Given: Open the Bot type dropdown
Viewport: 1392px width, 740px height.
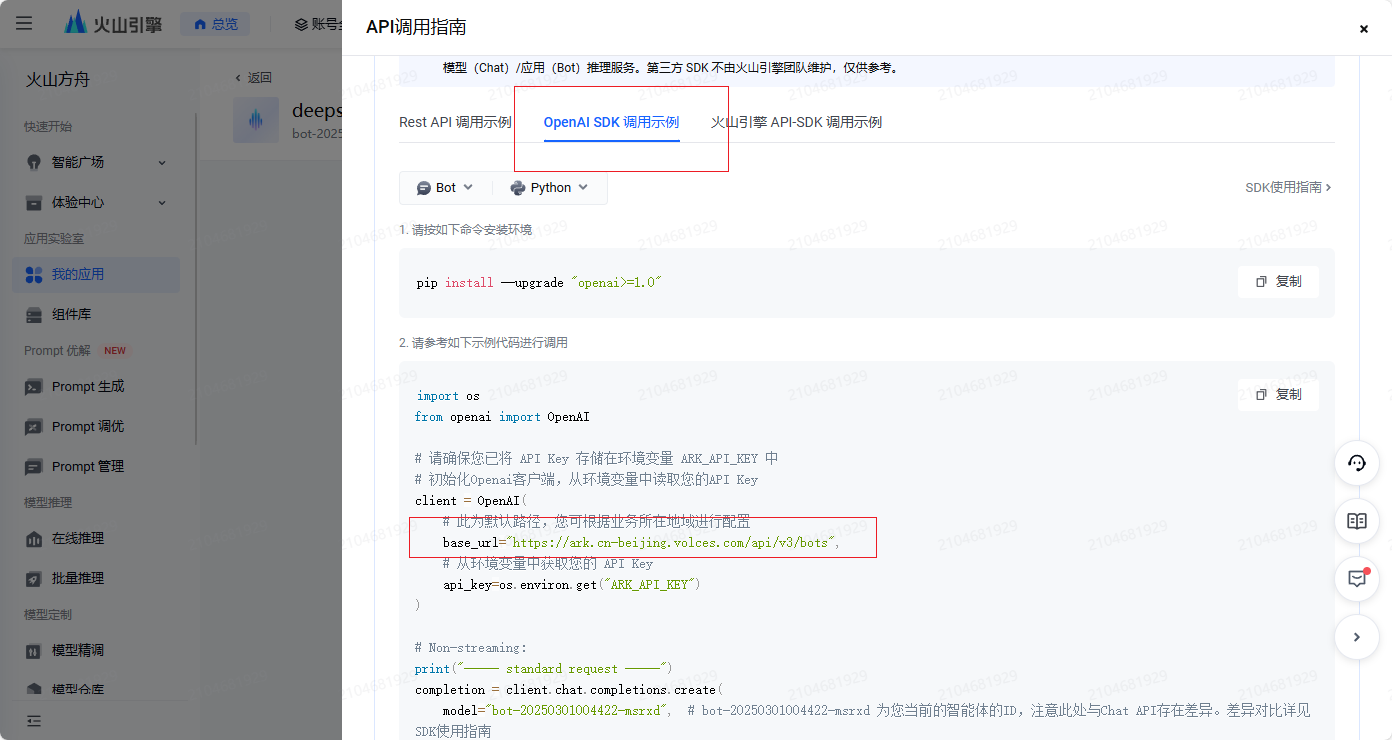Looking at the screenshot, I should 446,188.
